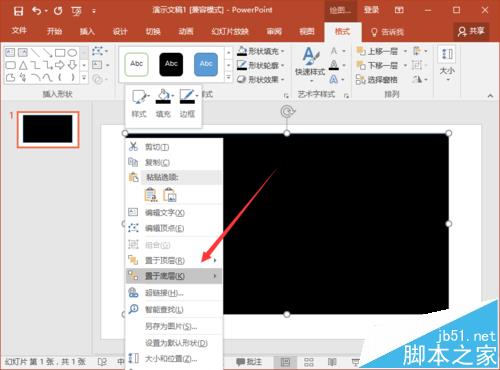Screen dimensions: 500x370
Task: Click 选择窗格 button in ribbon
Action: tap(377, 80)
